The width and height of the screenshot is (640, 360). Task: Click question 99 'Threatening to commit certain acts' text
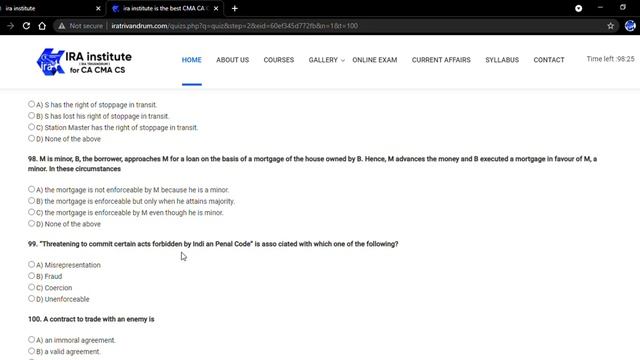[x=213, y=244]
